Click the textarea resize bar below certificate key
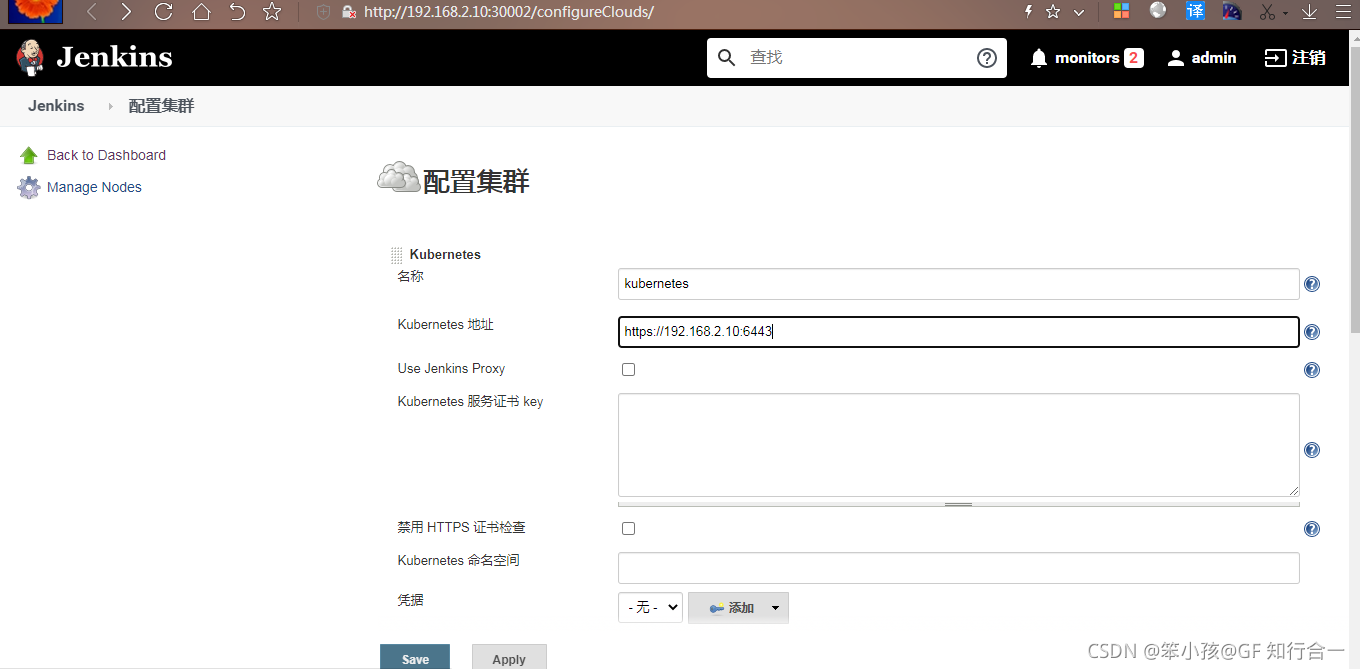Image resolution: width=1360 pixels, height=669 pixels. click(958, 504)
